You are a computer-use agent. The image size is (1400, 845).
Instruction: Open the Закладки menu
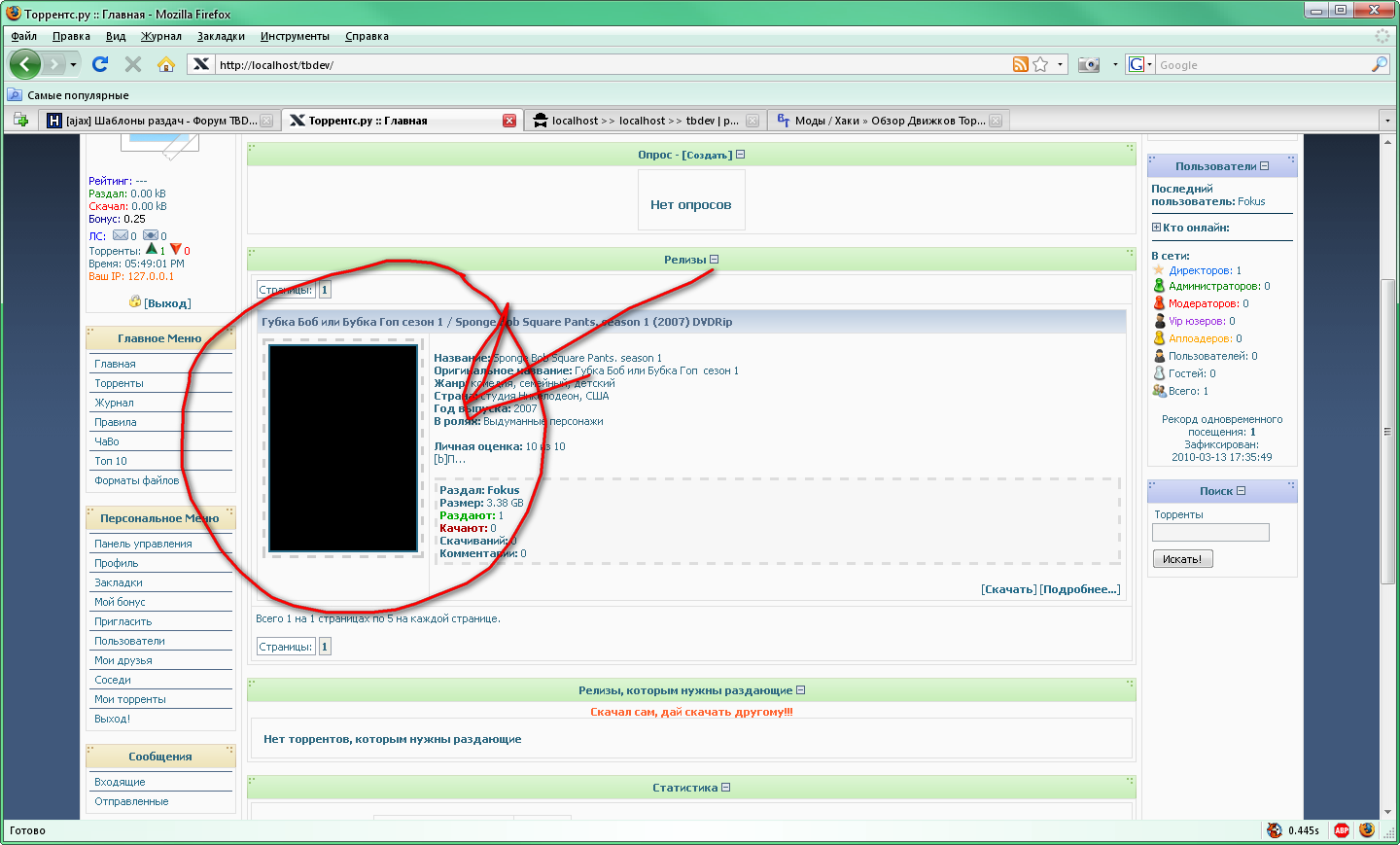click(x=221, y=36)
